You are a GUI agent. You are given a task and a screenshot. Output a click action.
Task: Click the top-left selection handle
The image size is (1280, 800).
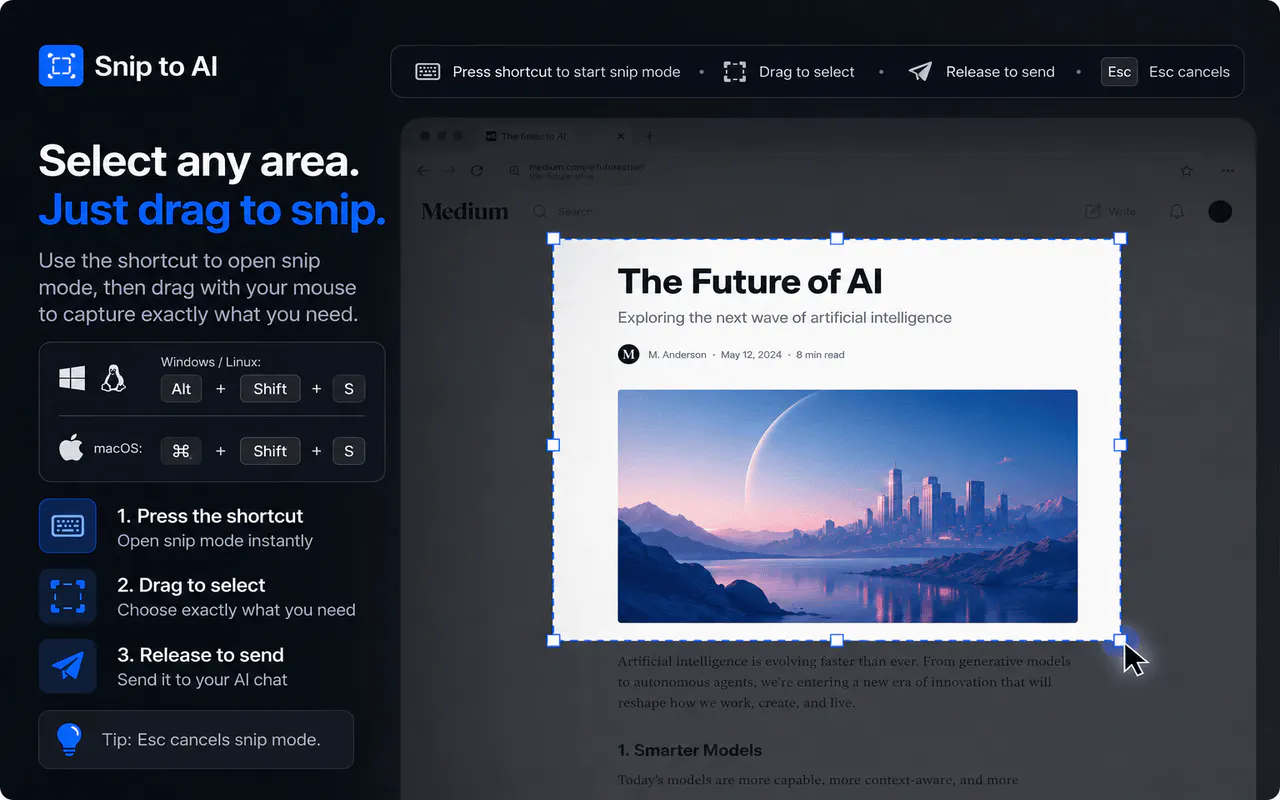tap(553, 239)
